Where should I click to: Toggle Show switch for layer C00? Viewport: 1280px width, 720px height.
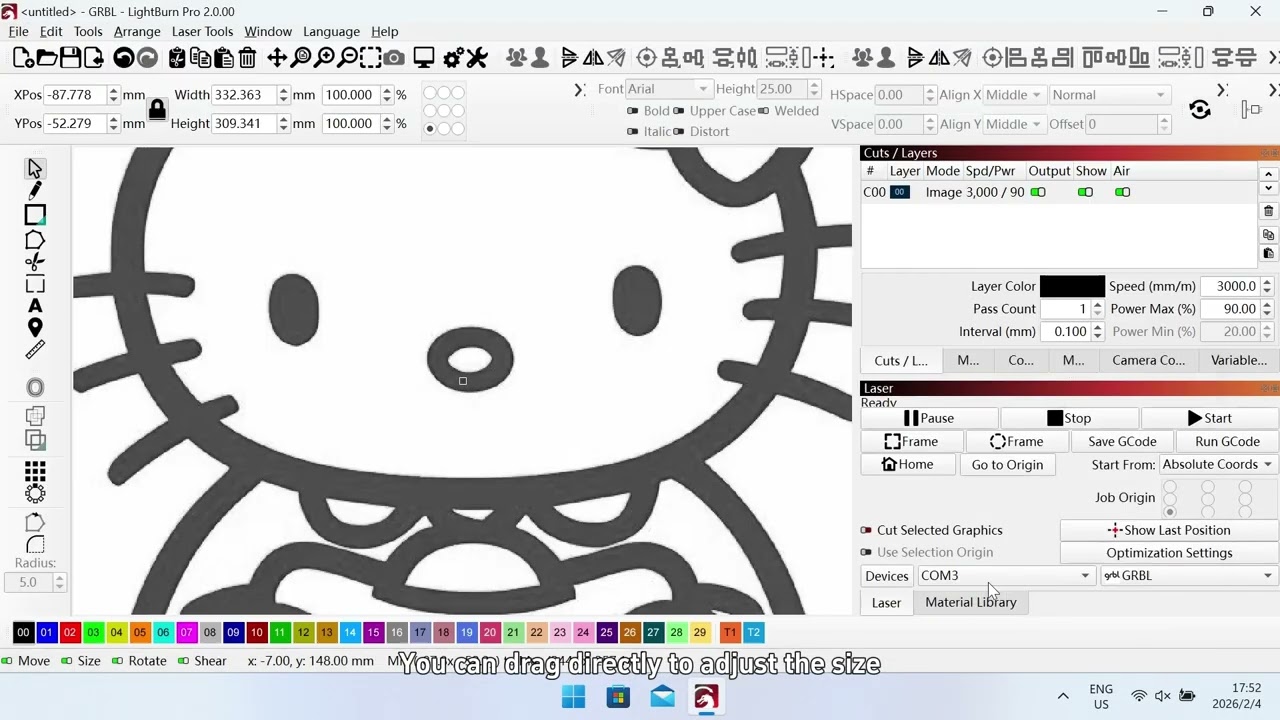pos(1085,192)
